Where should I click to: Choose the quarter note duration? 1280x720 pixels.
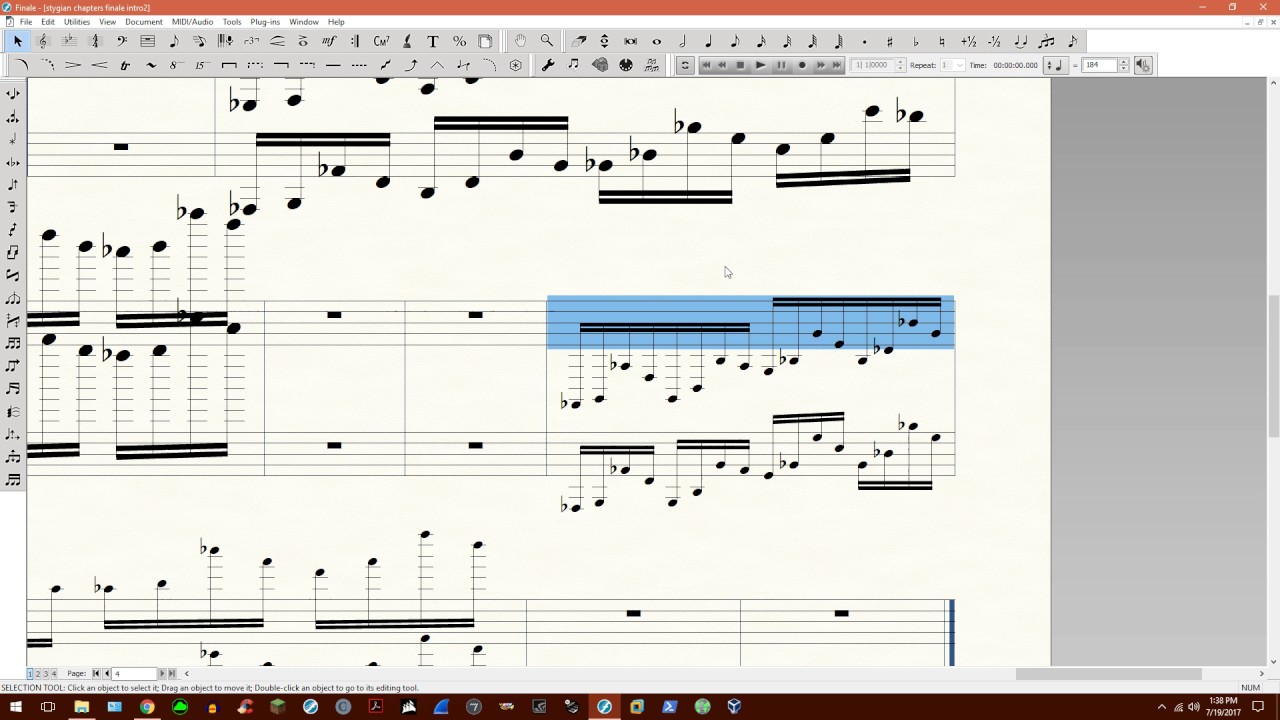point(709,41)
